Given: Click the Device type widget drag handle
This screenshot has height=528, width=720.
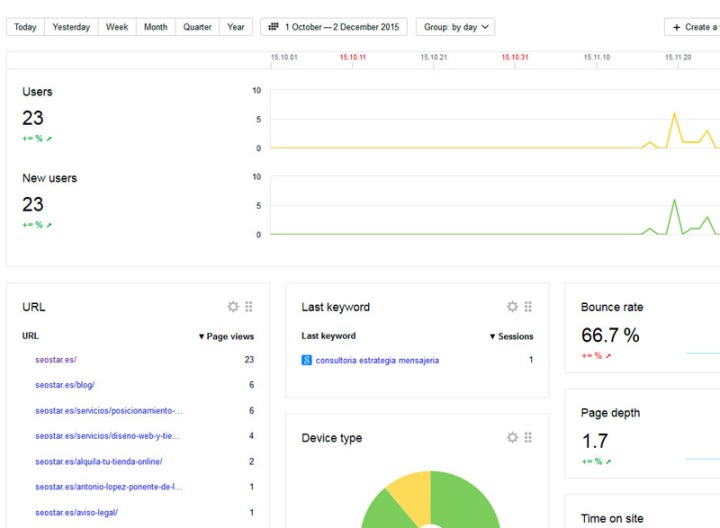Looking at the screenshot, I should coord(528,438).
